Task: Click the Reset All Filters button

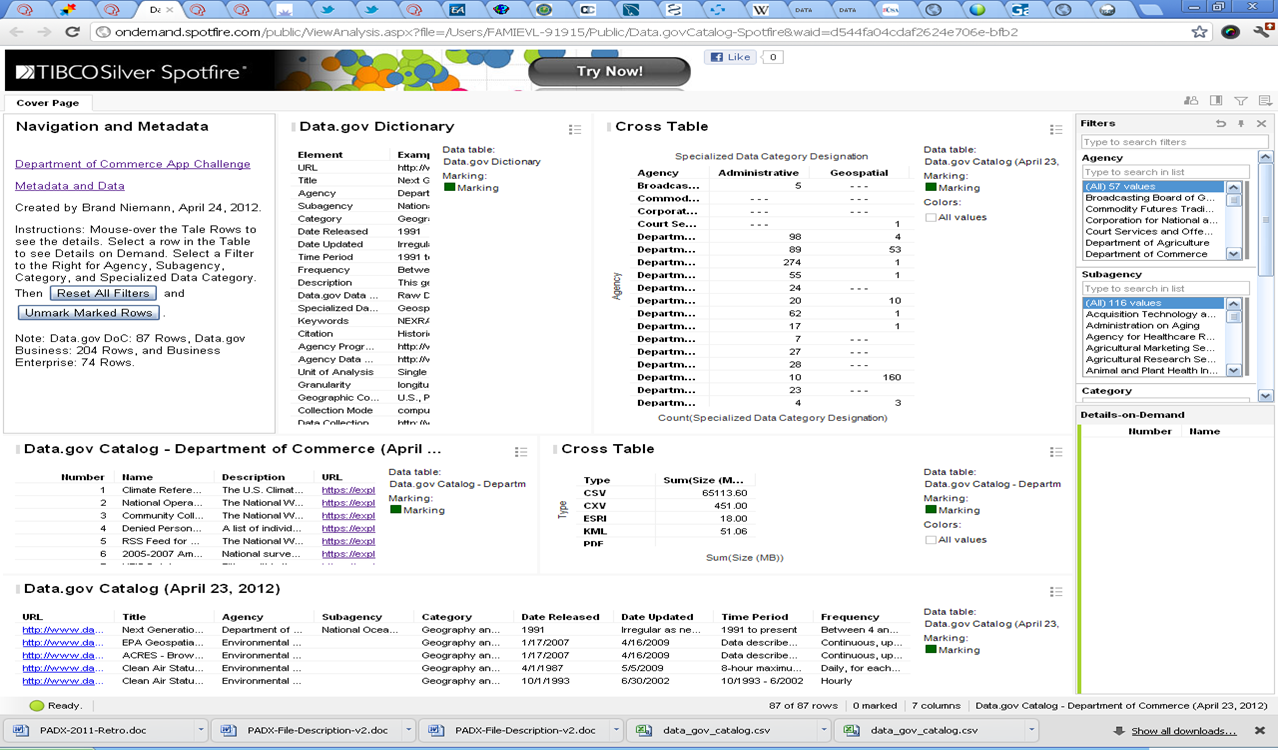Action: pyautogui.click(x=104, y=293)
